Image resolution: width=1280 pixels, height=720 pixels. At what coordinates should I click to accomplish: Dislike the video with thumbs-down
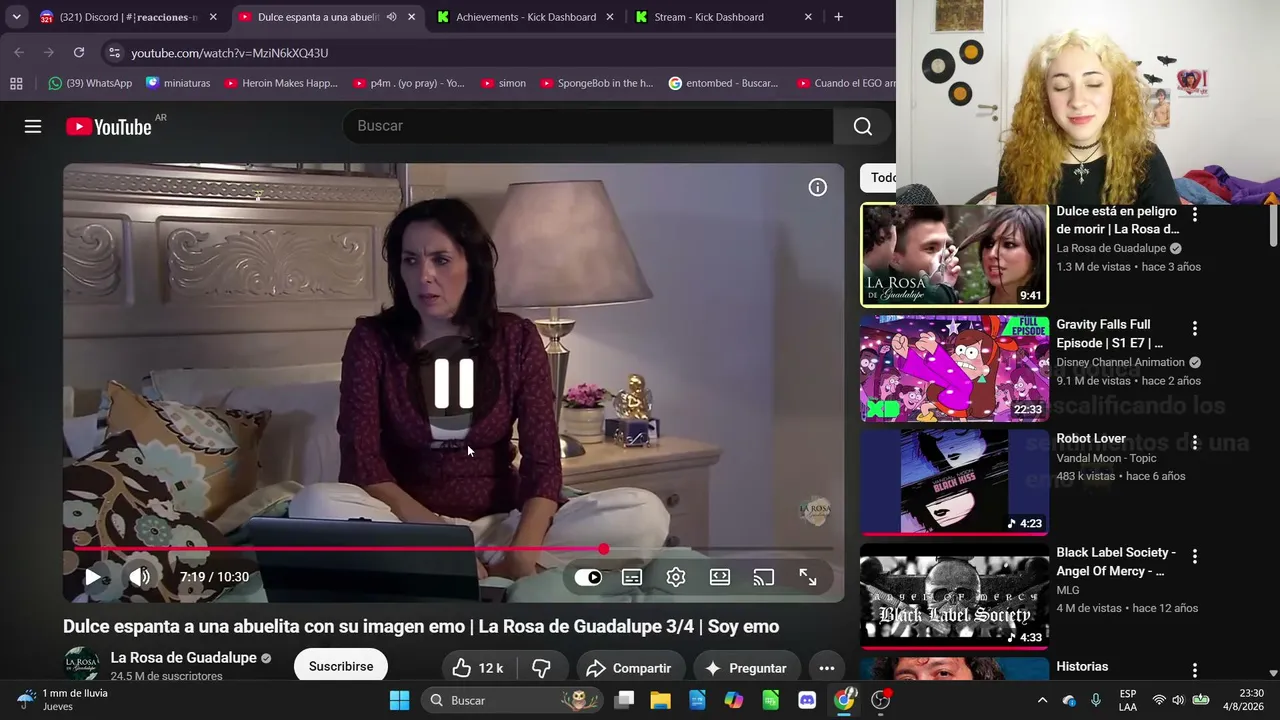[x=541, y=668]
